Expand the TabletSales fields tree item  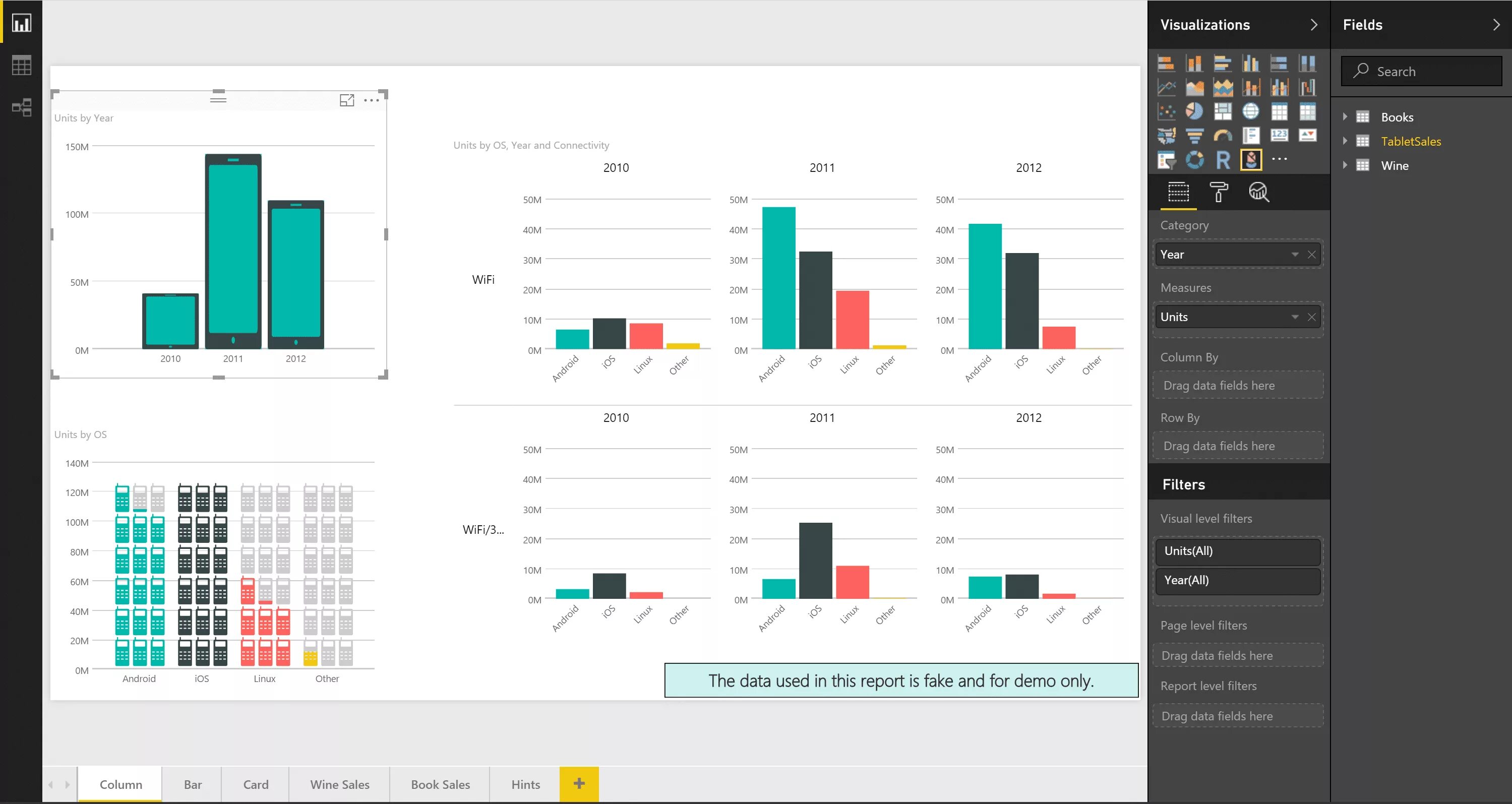click(1345, 141)
